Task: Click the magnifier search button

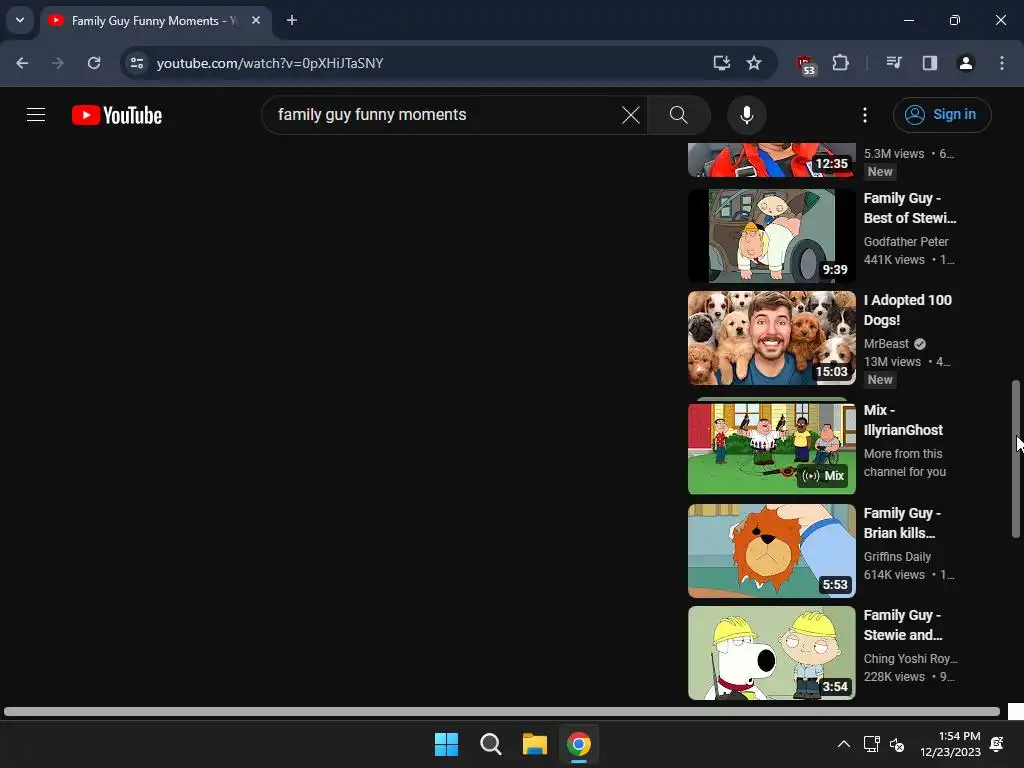Action: click(679, 115)
